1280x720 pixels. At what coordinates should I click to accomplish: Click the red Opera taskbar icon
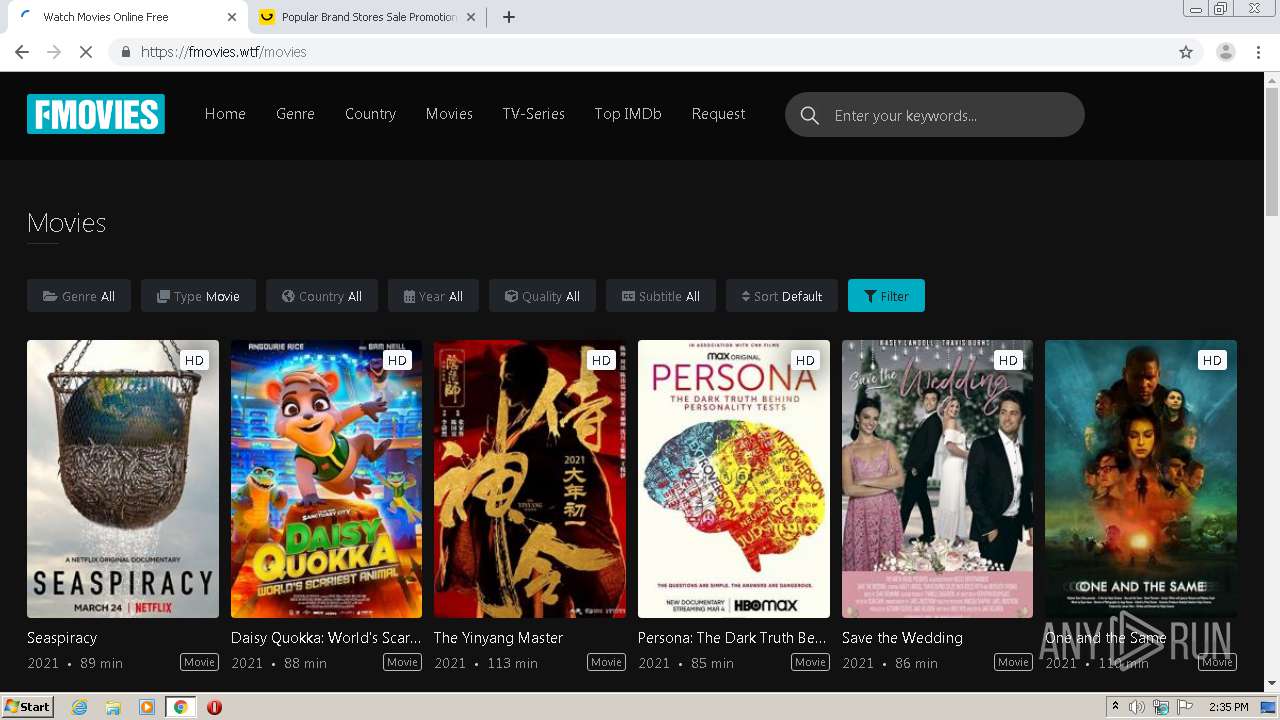point(214,707)
